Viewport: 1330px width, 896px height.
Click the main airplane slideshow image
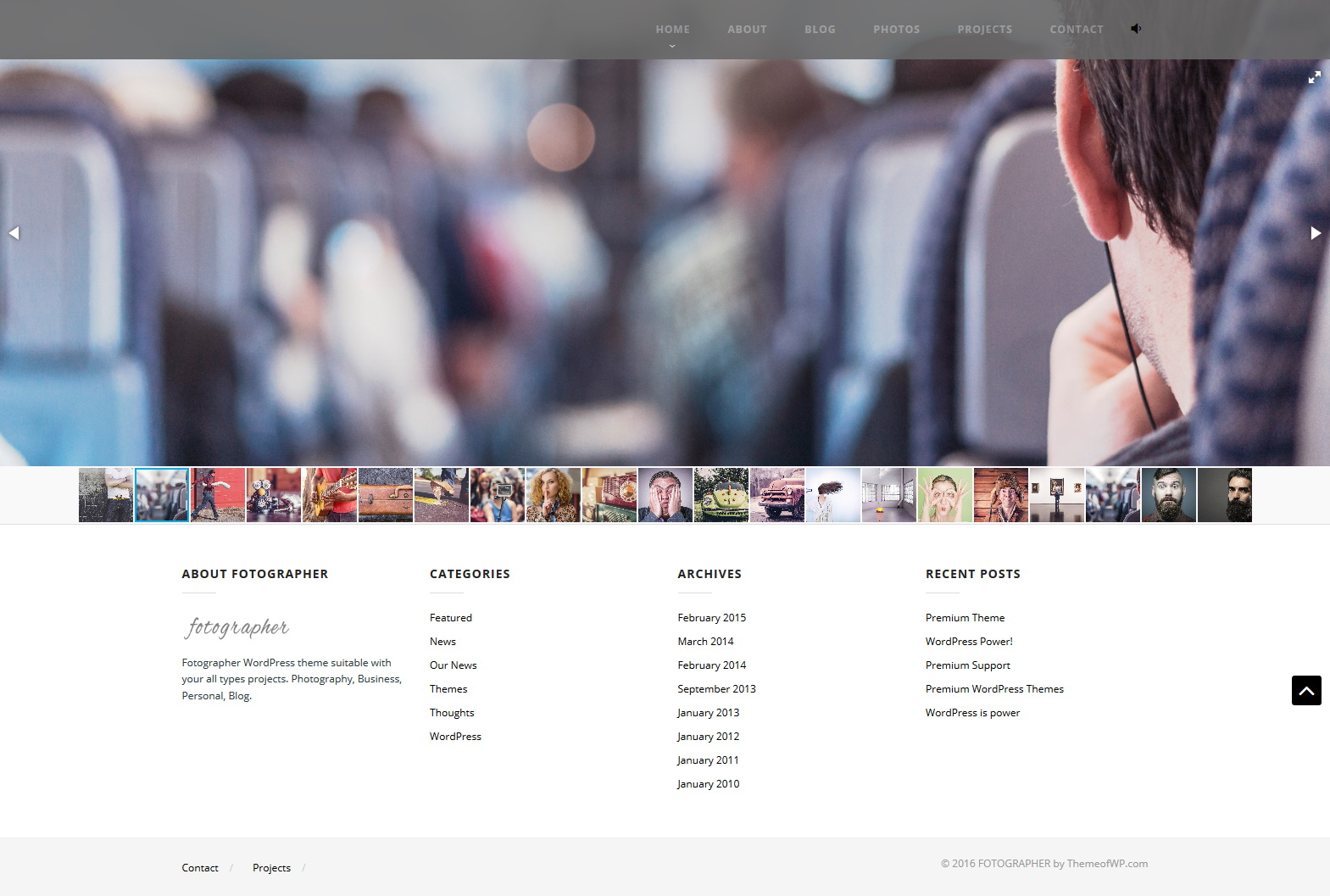[665, 263]
